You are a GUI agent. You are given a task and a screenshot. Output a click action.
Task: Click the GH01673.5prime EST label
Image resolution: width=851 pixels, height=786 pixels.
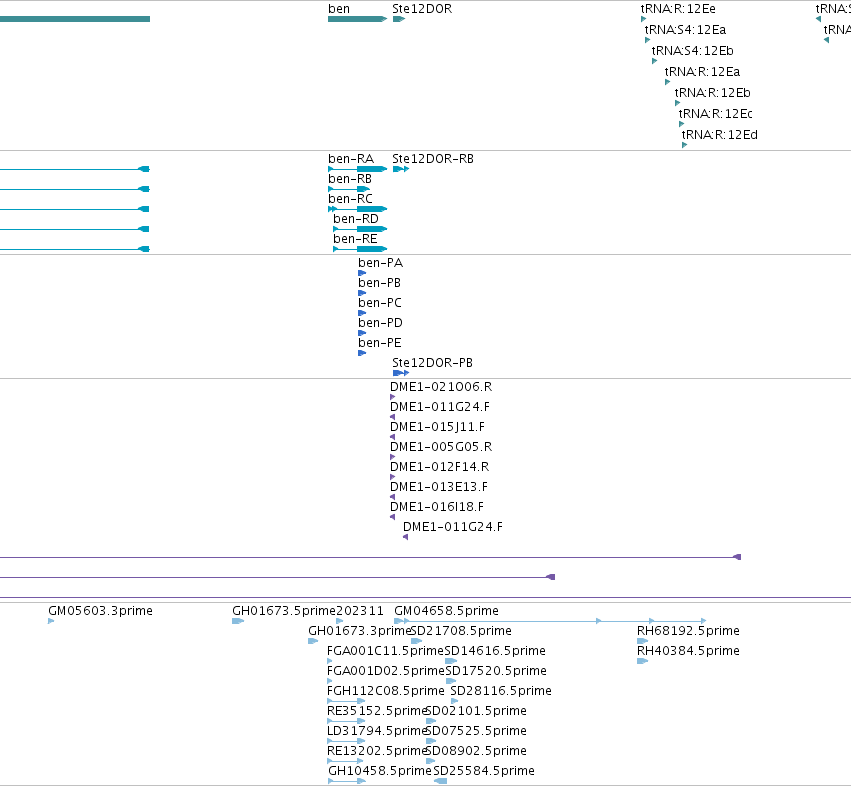tap(284, 611)
